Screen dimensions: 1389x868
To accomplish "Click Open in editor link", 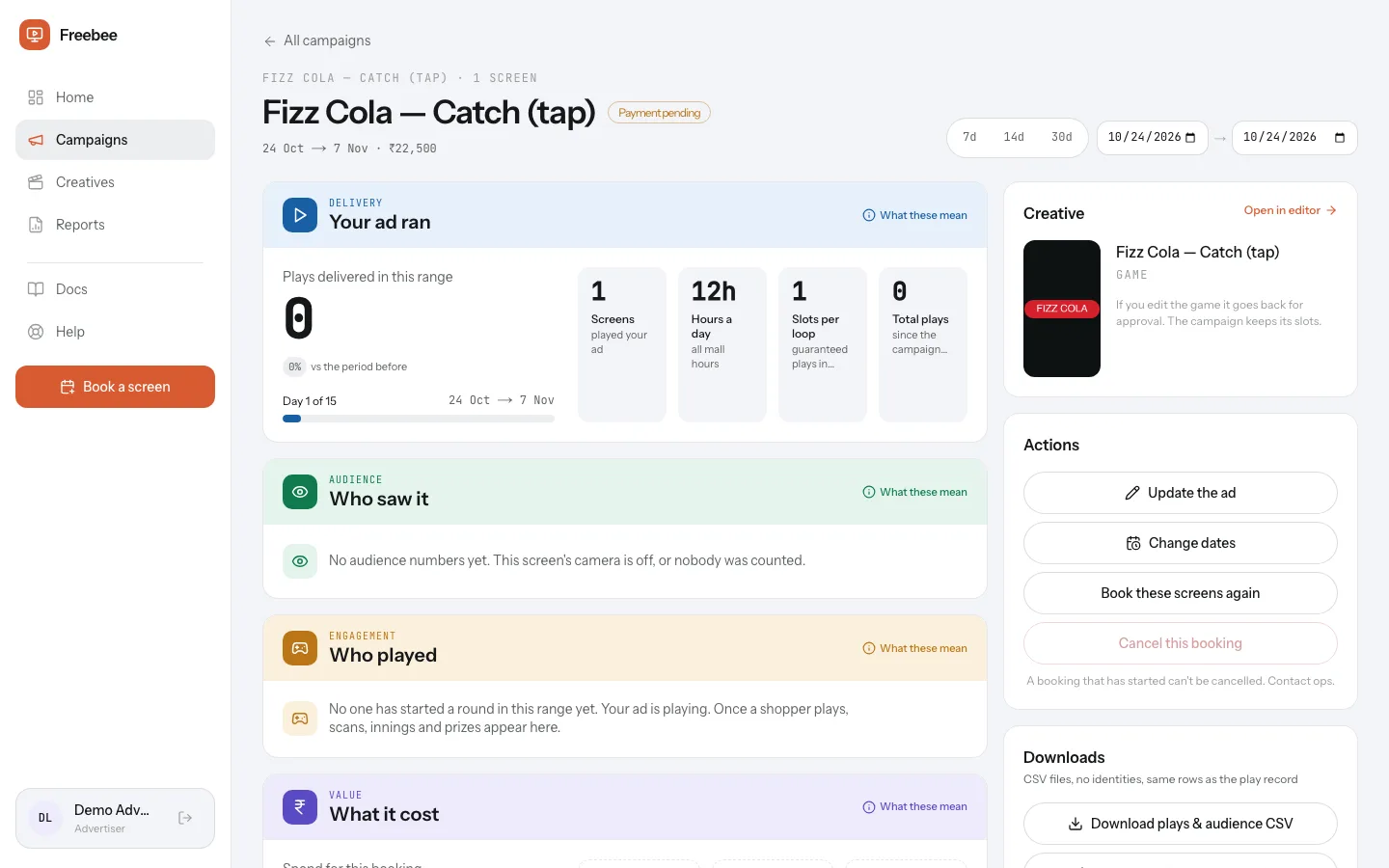I will point(1290,210).
